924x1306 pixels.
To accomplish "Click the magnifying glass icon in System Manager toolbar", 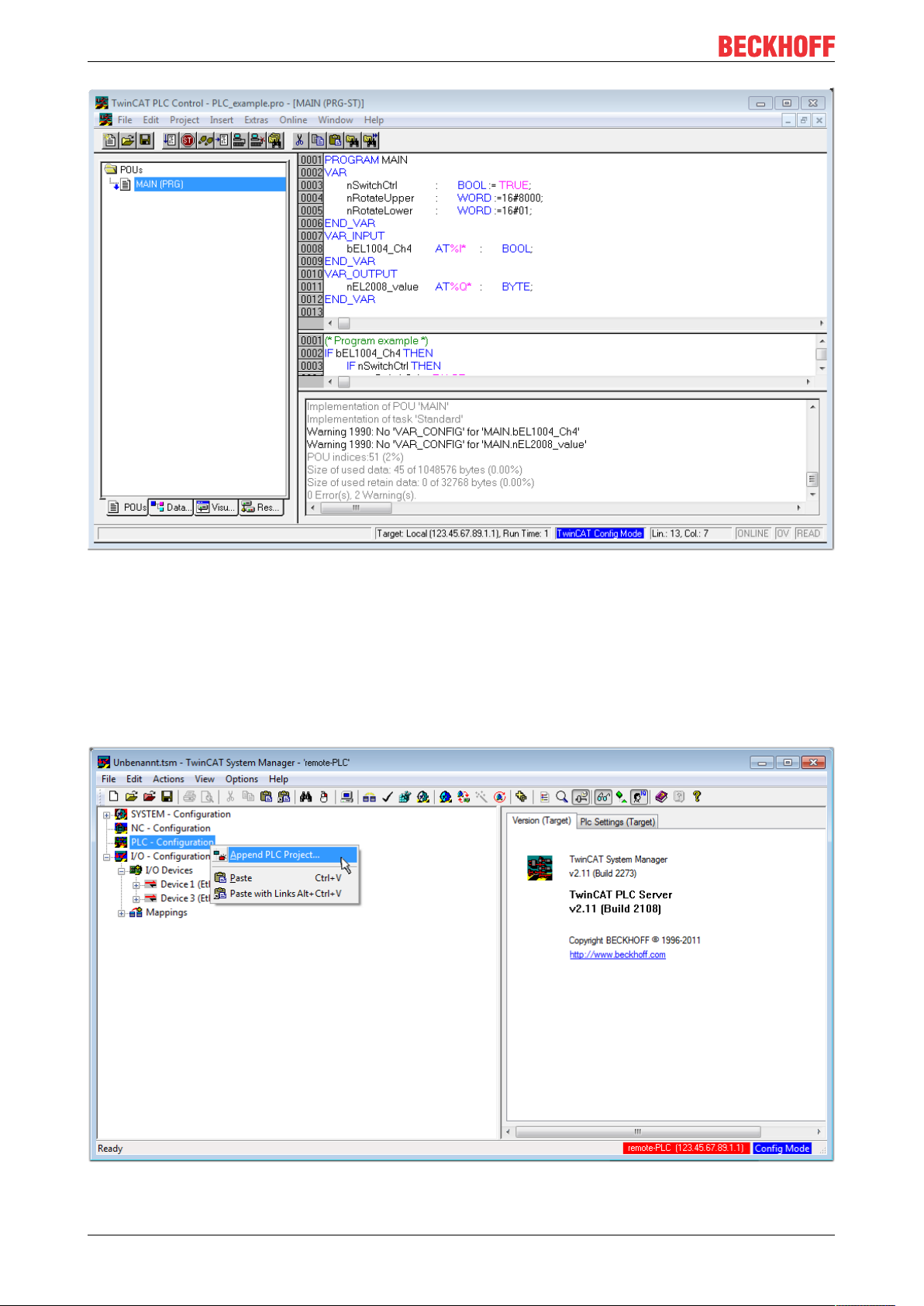I will [x=562, y=797].
